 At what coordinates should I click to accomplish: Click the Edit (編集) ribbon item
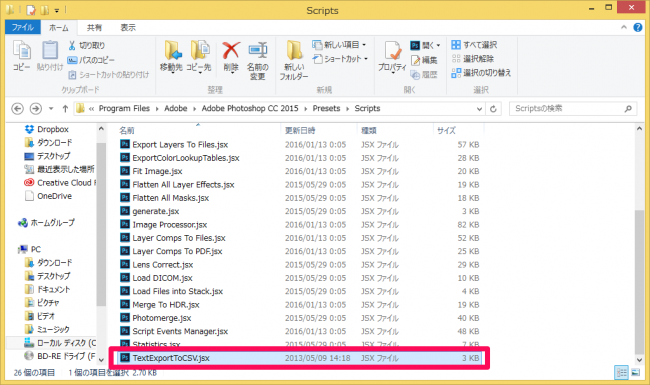(x=424, y=60)
